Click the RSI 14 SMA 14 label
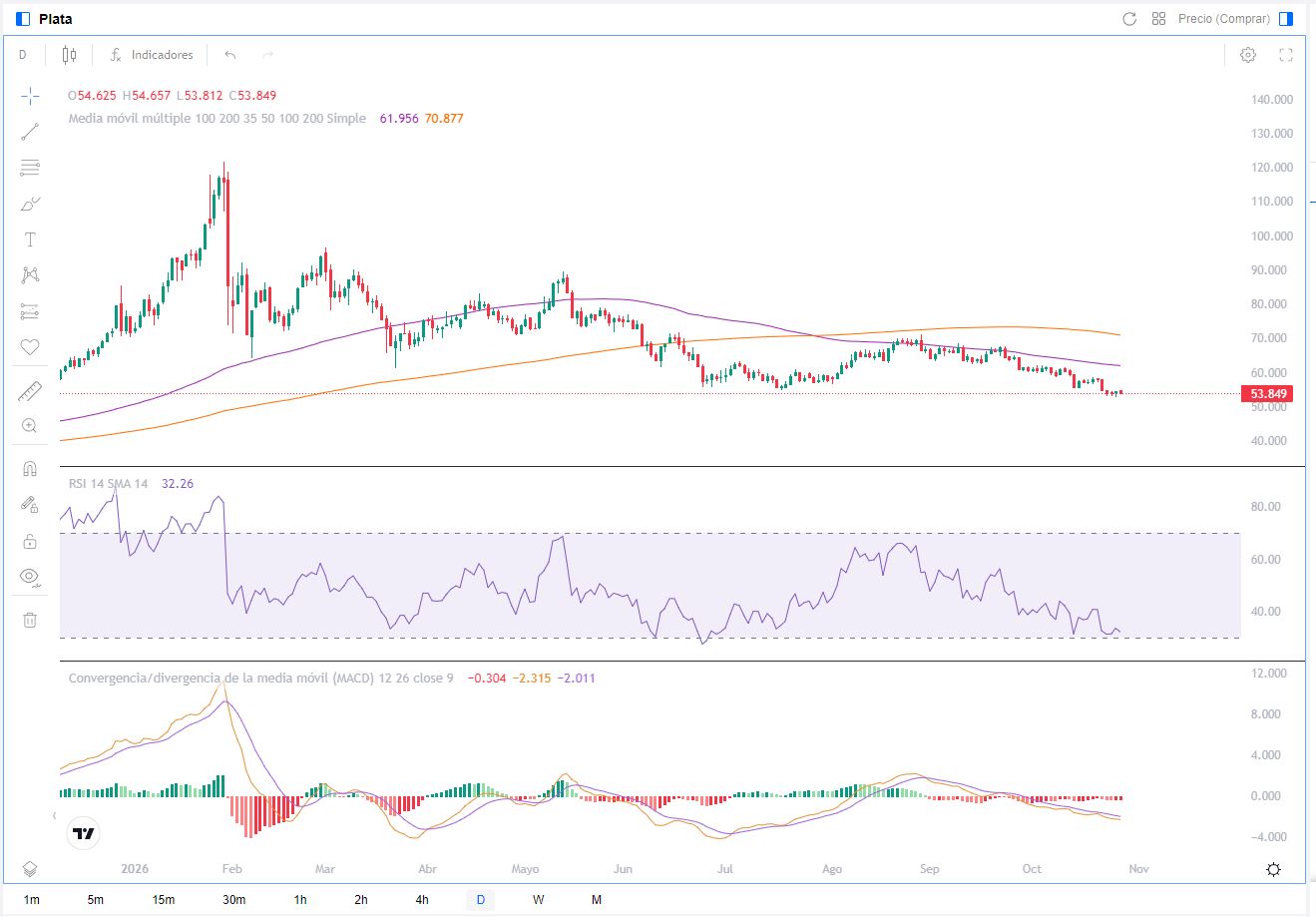Image resolution: width=1316 pixels, height=917 pixels. (108, 484)
